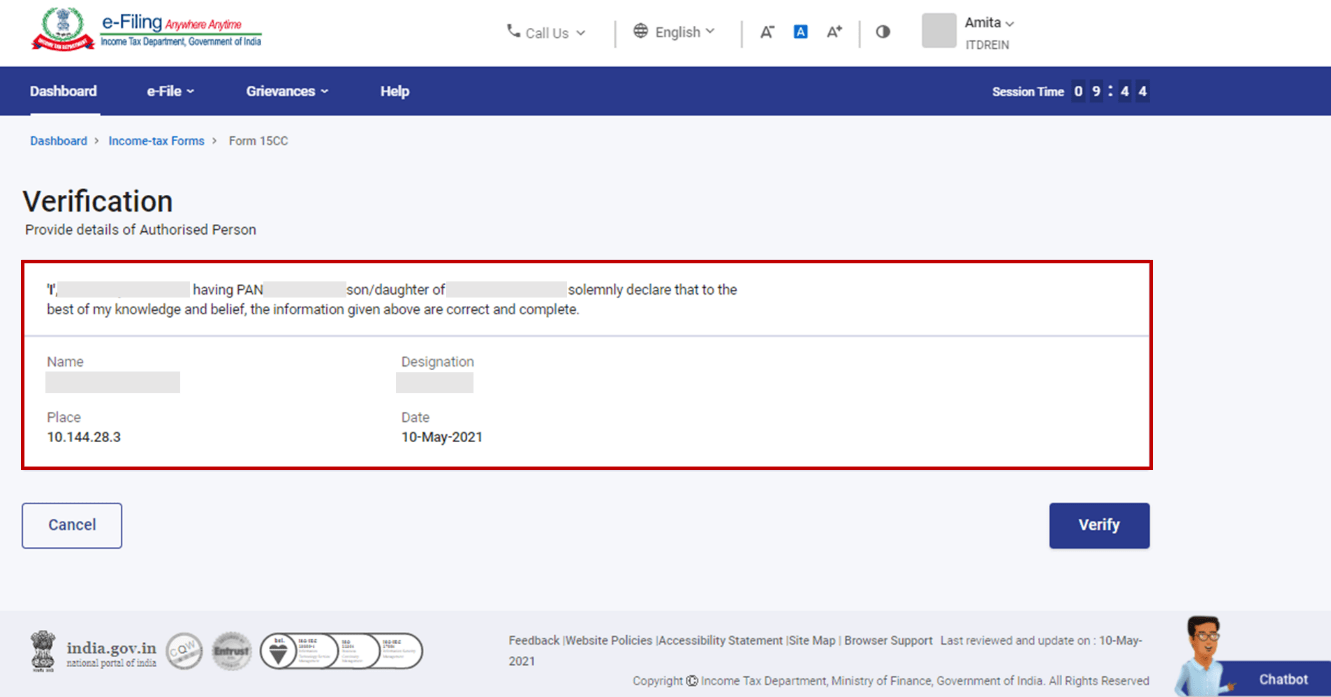
Task: Reset to default font size A icon
Action: point(800,32)
